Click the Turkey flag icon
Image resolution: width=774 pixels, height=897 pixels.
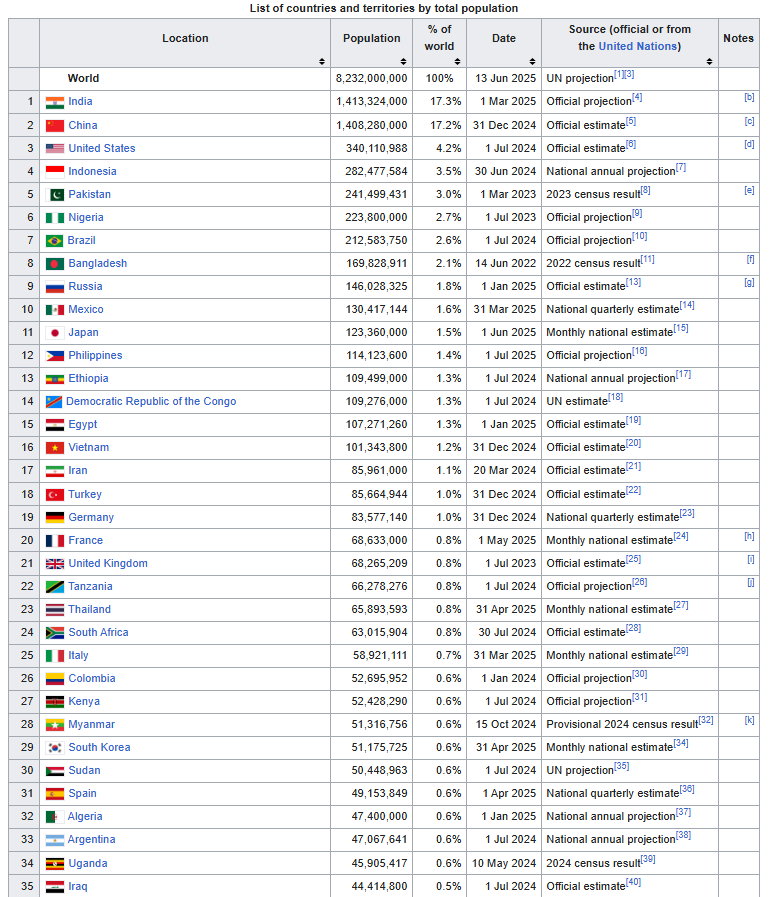pyautogui.click(x=55, y=495)
